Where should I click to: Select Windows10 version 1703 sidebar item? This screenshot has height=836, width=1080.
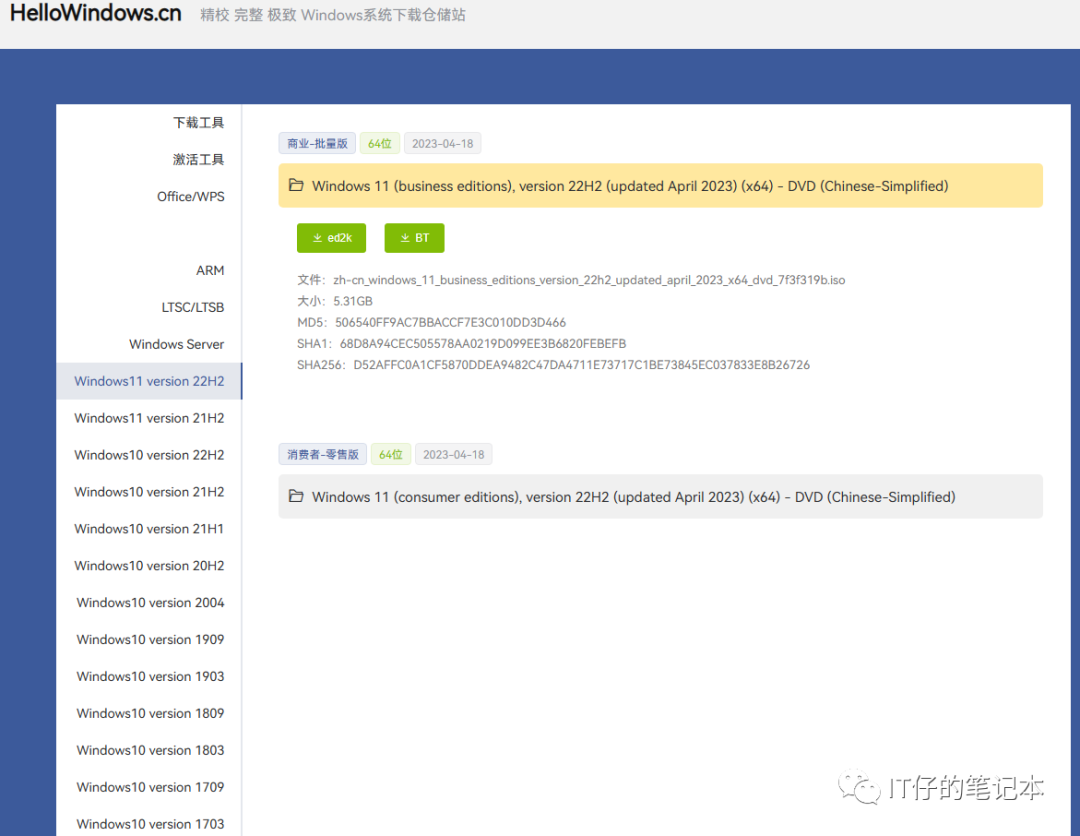point(149,824)
